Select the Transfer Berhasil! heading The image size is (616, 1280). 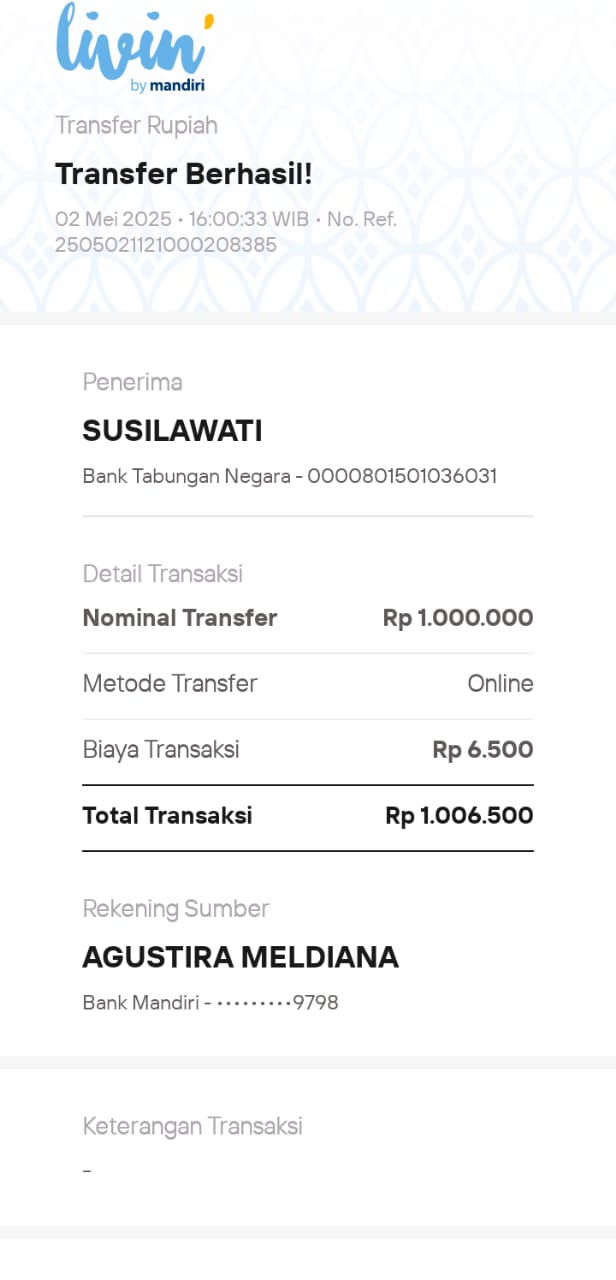click(x=184, y=174)
